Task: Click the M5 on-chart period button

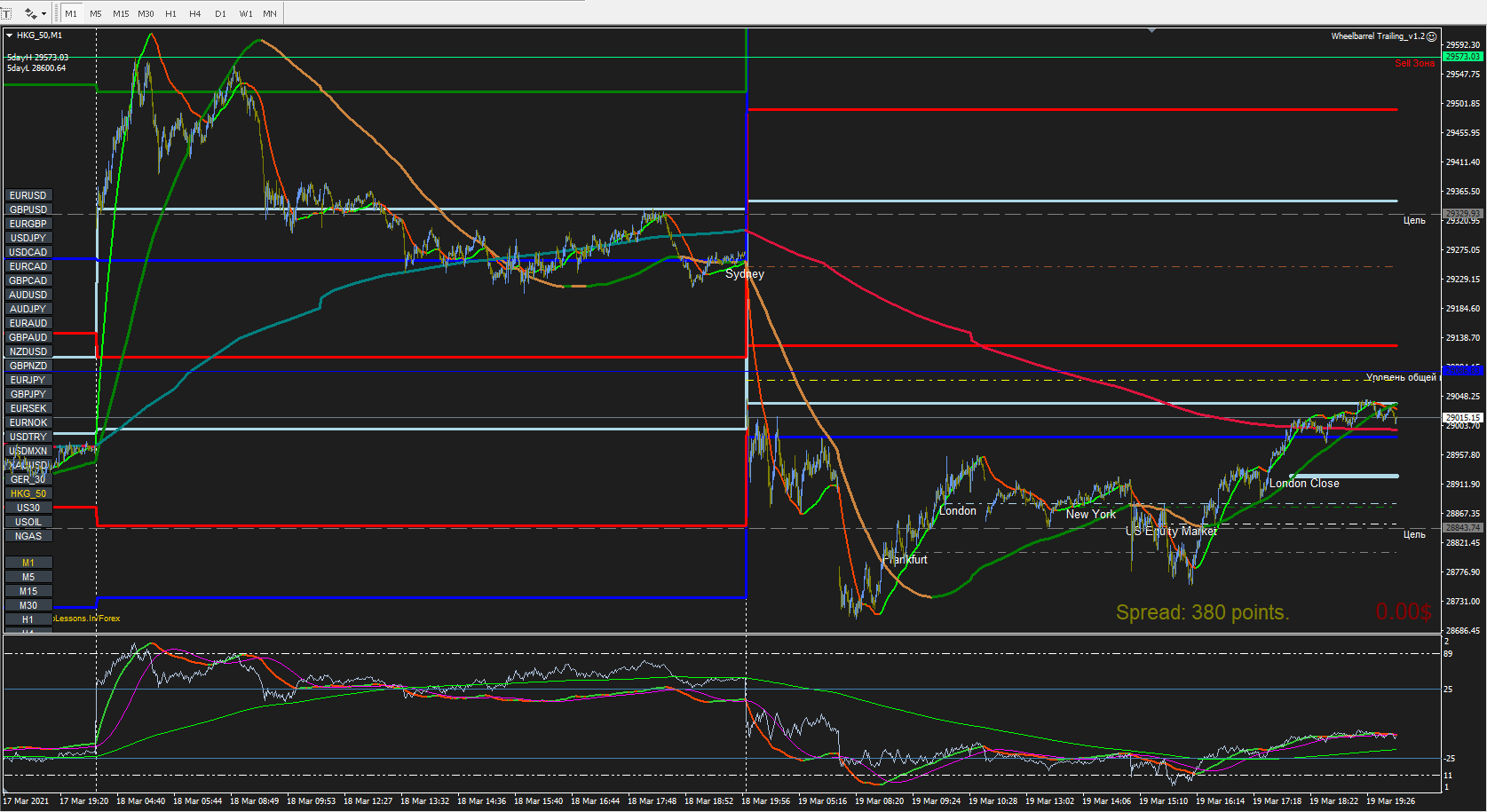Action: click(28, 577)
